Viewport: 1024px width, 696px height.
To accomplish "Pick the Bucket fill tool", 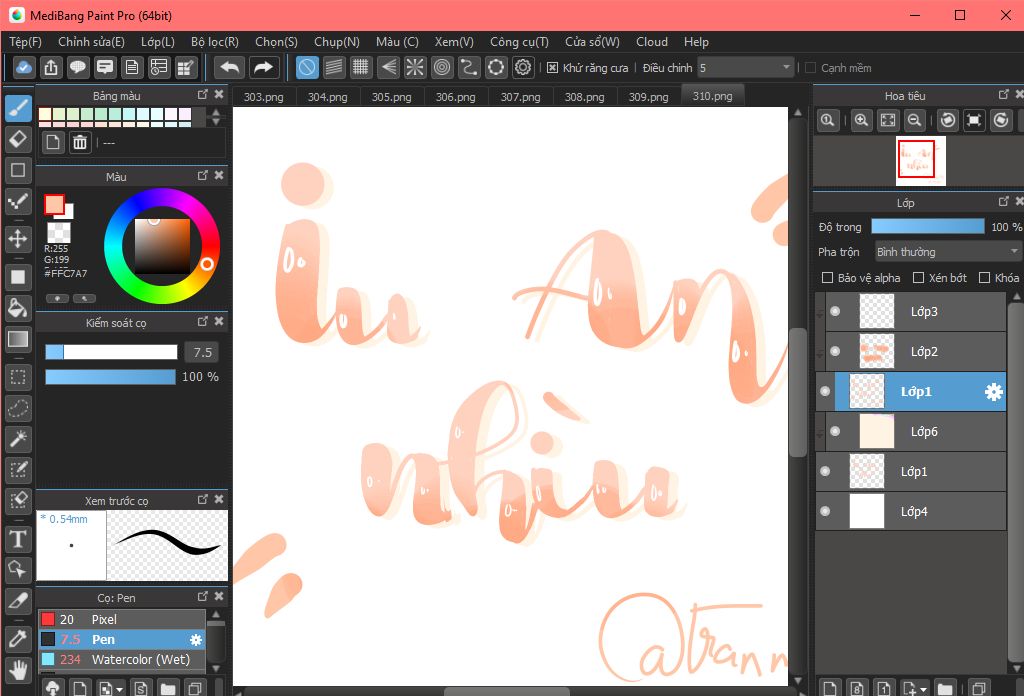I will coord(17,307).
